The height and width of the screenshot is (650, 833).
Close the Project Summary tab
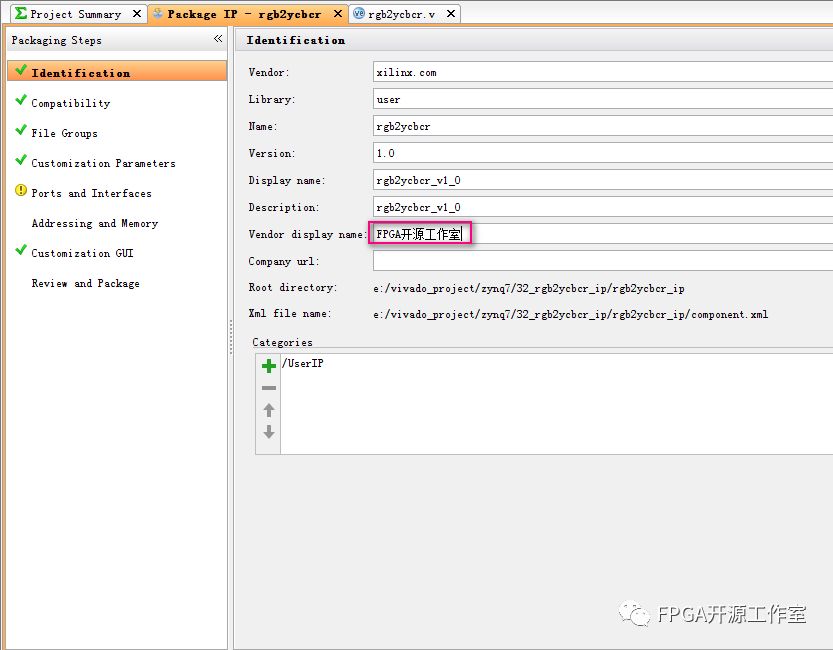(x=137, y=14)
